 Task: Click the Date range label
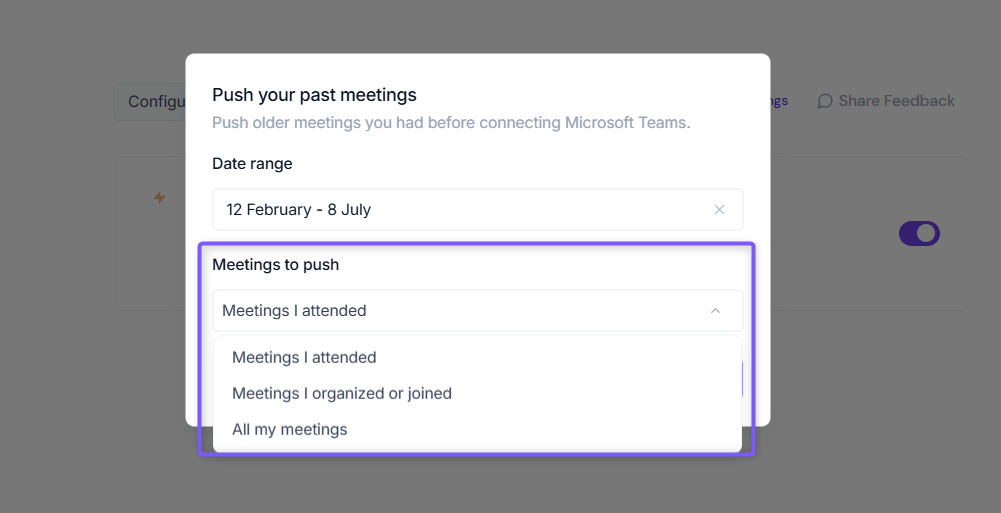[x=252, y=164]
